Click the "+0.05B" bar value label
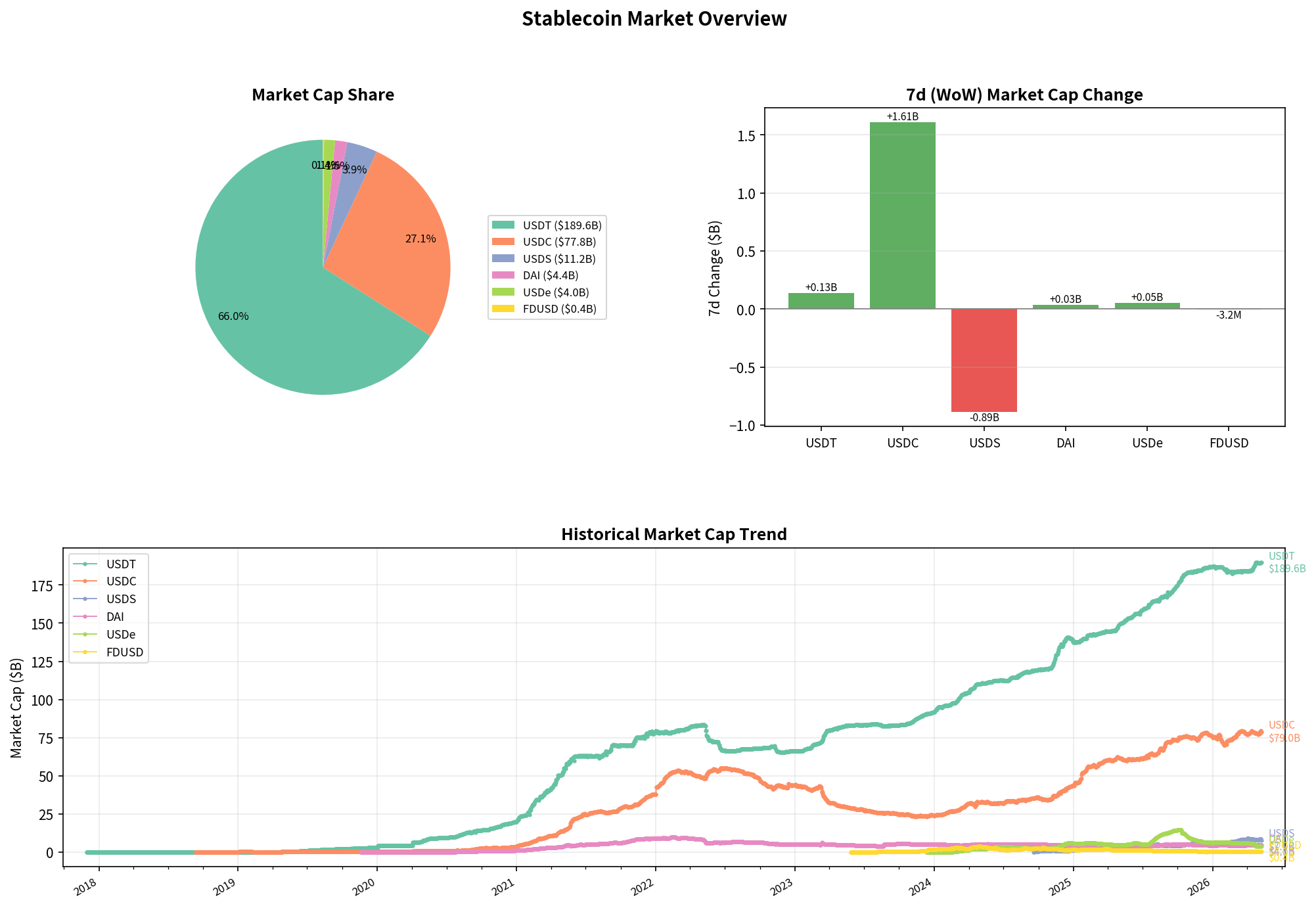The image size is (1316, 908). click(1147, 298)
